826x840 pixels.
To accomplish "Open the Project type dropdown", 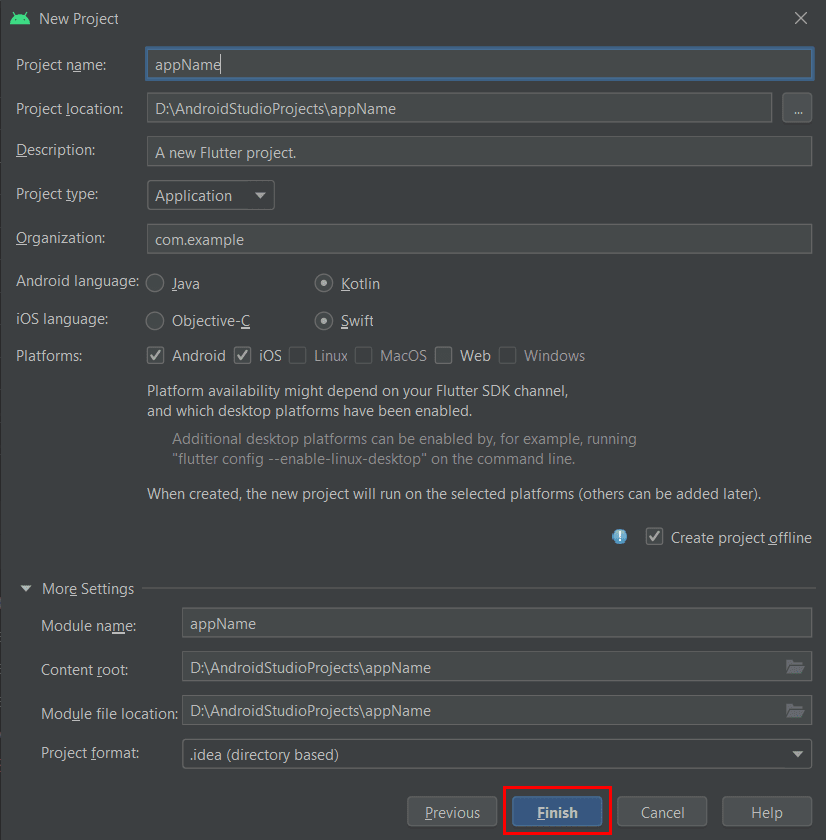I will click(x=211, y=195).
